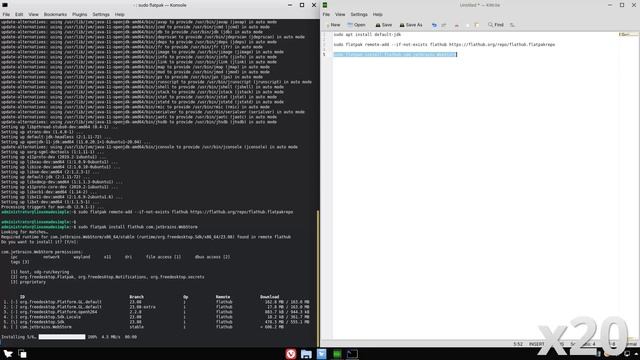
Task: Click the Vivaldi browser icon in the taskbar
Action: click(291, 354)
